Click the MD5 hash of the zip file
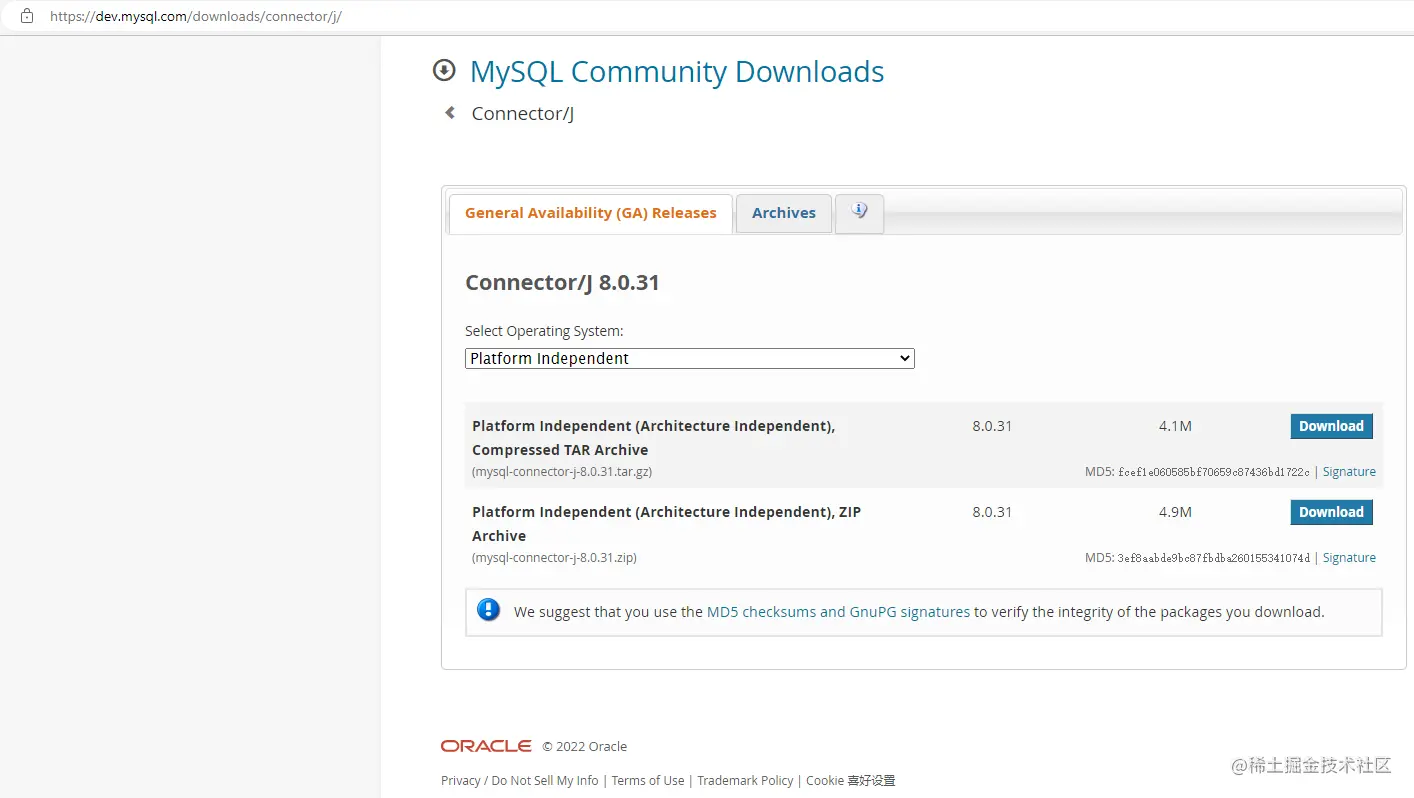Image resolution: width=1414 pixels, height=798 pixels. point(1214,558)
